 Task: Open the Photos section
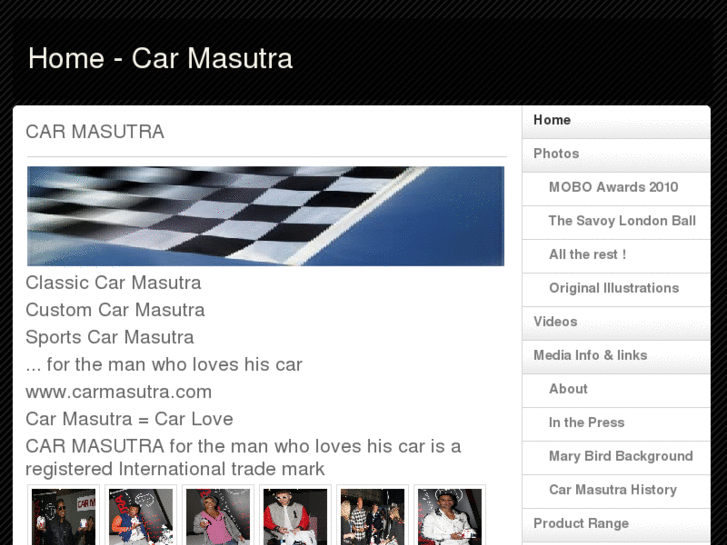(616, 155)
